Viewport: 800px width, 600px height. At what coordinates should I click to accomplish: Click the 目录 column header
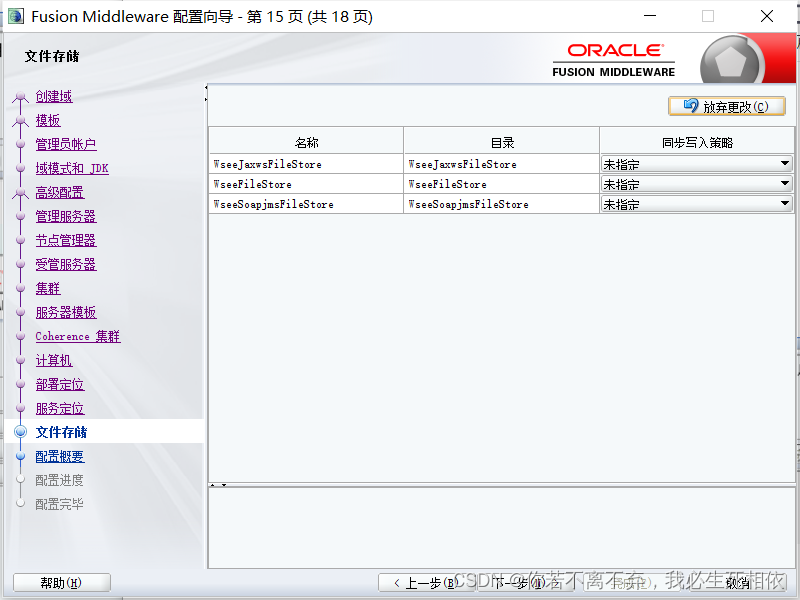pos(502,141)
